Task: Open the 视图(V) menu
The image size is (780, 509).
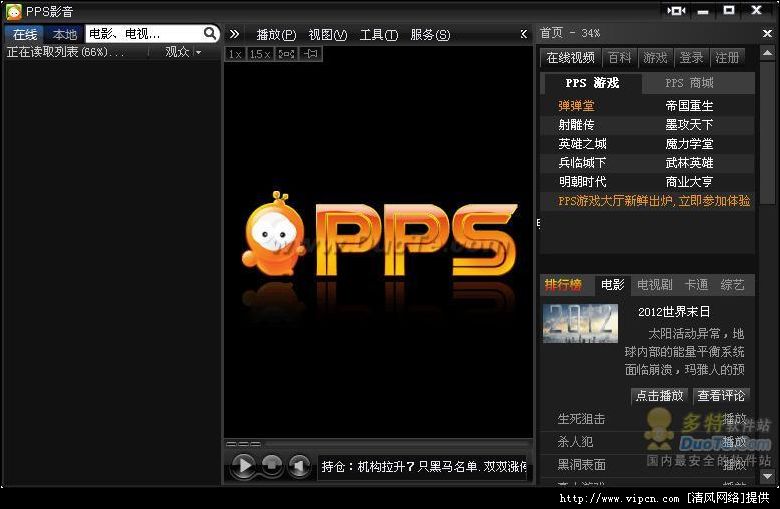Action: click(x=327, y=34)
